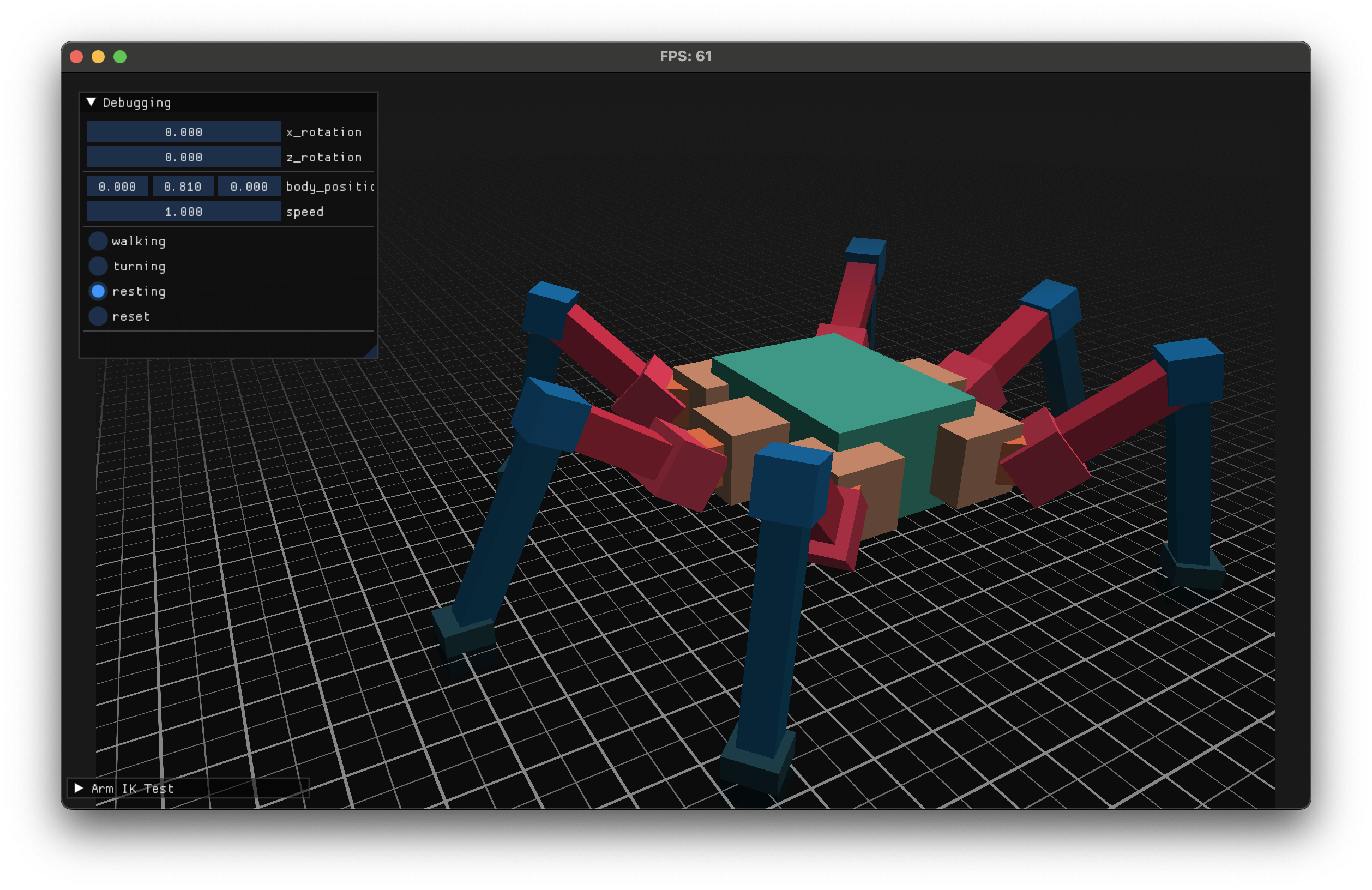Click body_position middle value 0.810
This screenshot has width=1372, height=890.
click(183, 186)
